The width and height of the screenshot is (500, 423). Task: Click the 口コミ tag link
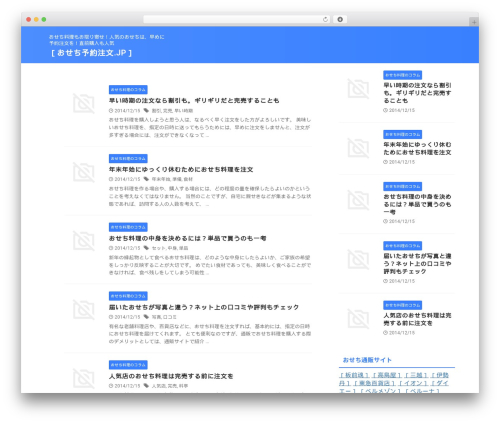point(170,317)
